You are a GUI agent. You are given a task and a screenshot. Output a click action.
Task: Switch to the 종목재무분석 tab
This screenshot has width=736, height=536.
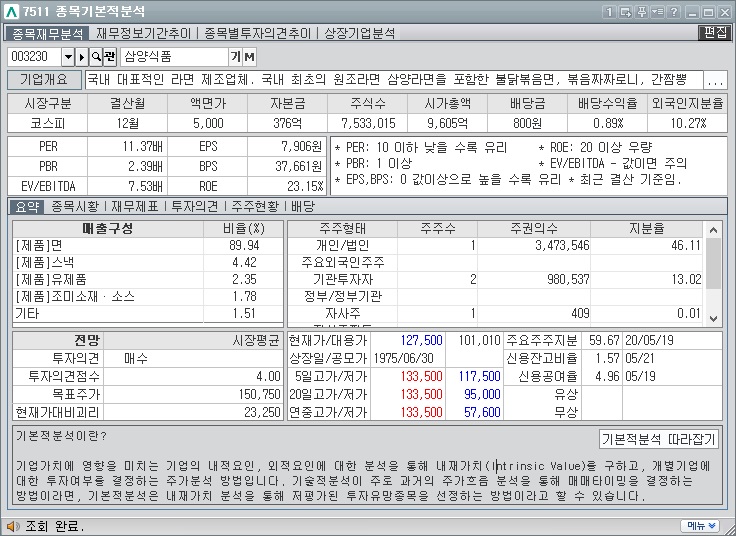(x=47, y=34)
